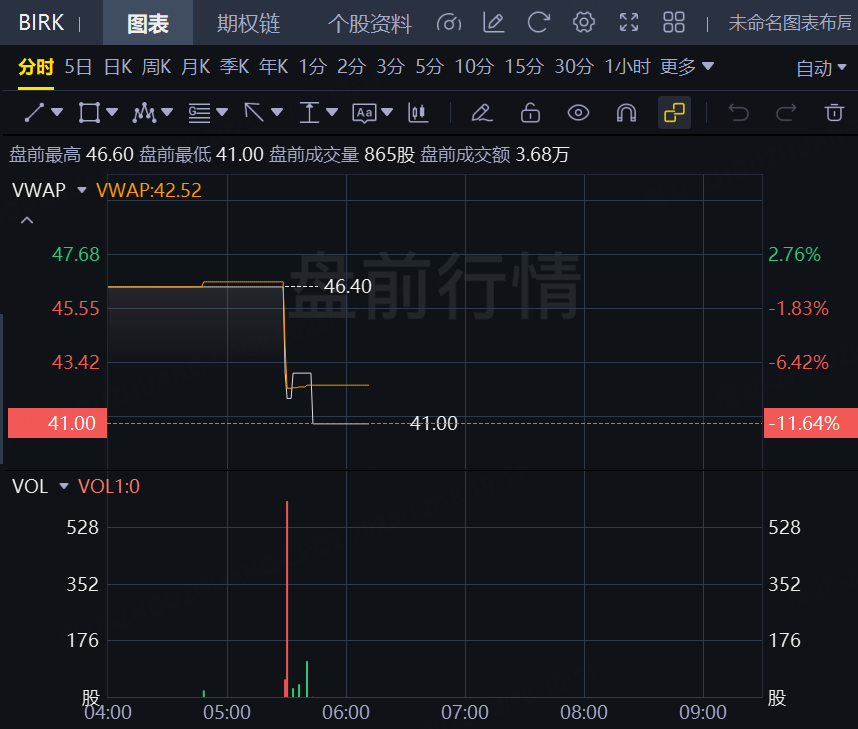The image size is (858, 729).
Task: Activate the highlighter brush tool
Action: point(482,113)
